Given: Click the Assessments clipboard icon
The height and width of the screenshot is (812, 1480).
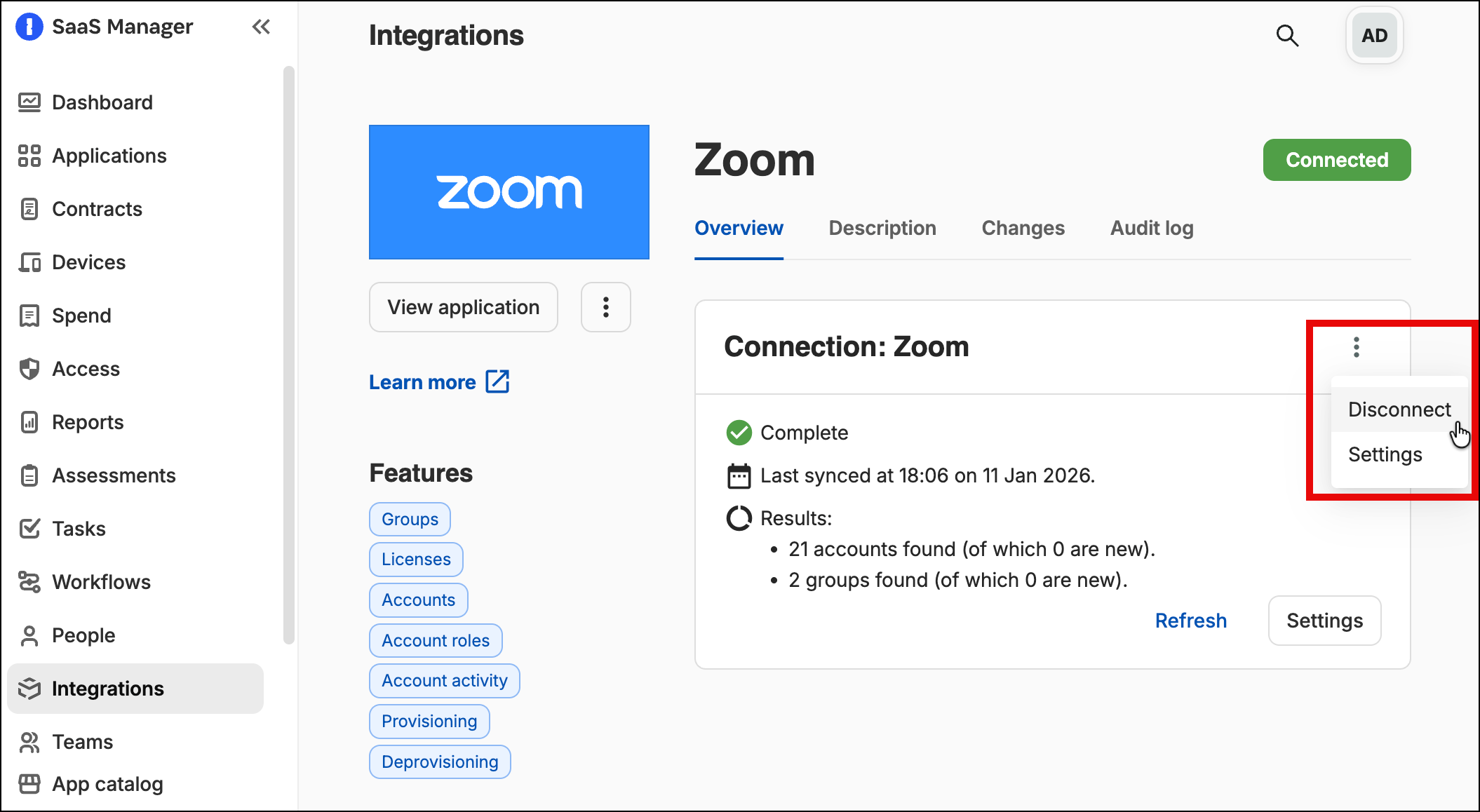Looking at the screenshot, I should click(29, 475).
